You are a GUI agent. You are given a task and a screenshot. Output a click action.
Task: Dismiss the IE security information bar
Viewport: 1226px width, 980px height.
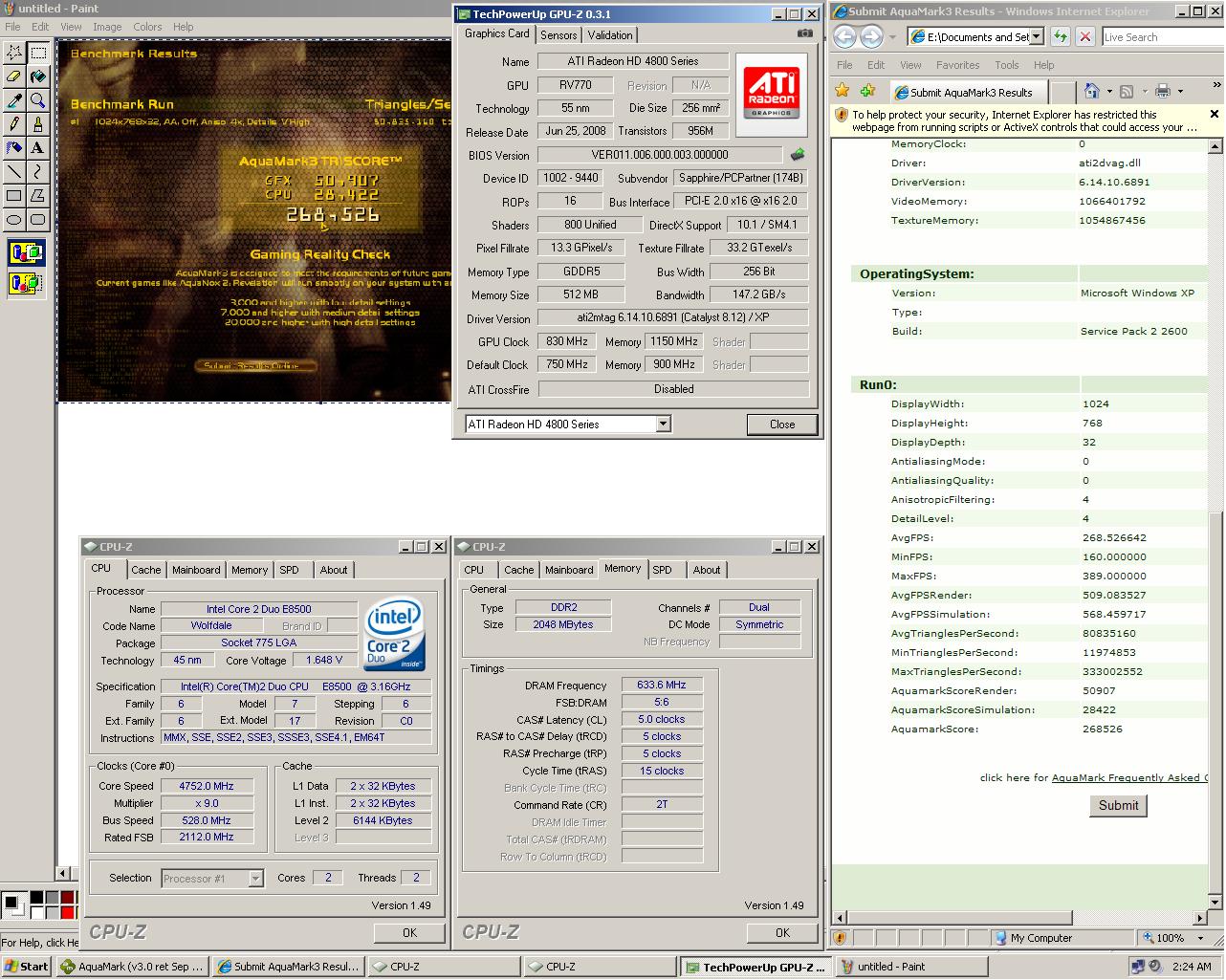coord(1215,114)
